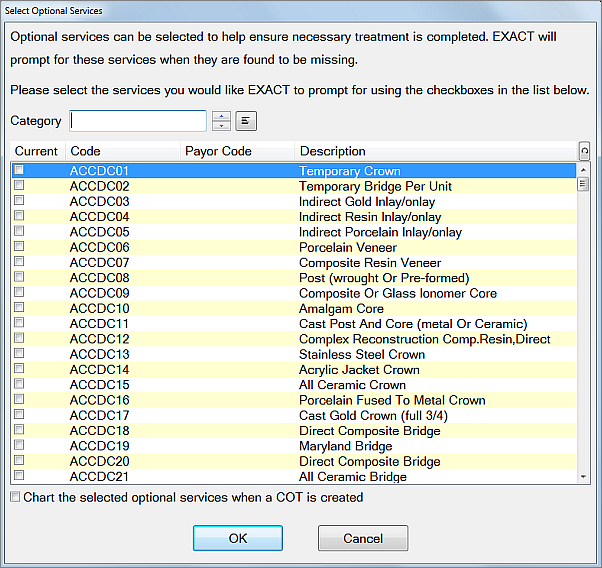Viewport: 602px width, 568px height.
Task: Click code ACCDC10 in the Code column
Action: click(99, 309)
